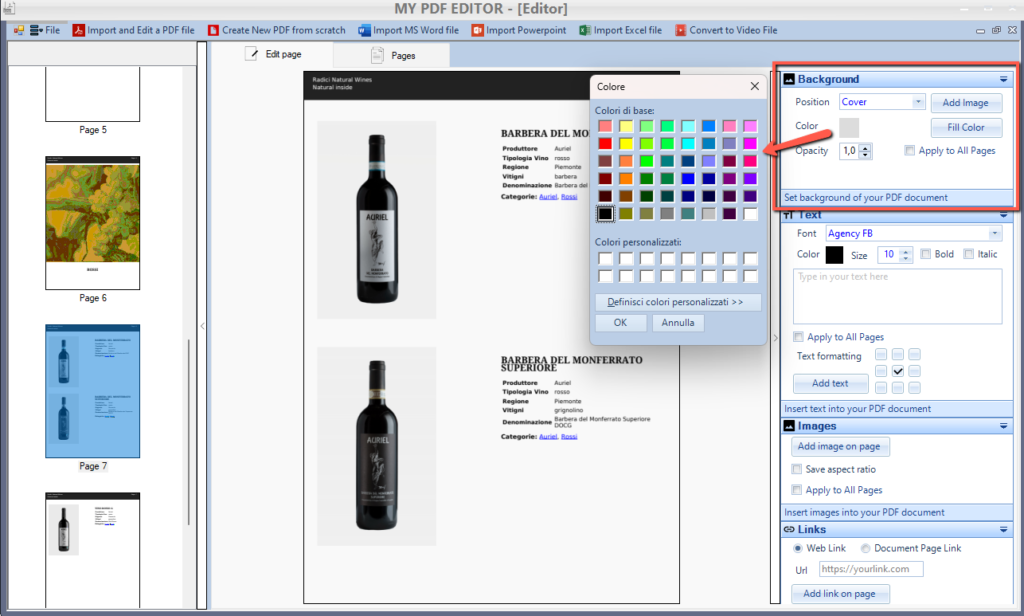Click the Fill Color button
Image resolution: width=1024 pixels, height=616 pixels.
click(966, 127)
